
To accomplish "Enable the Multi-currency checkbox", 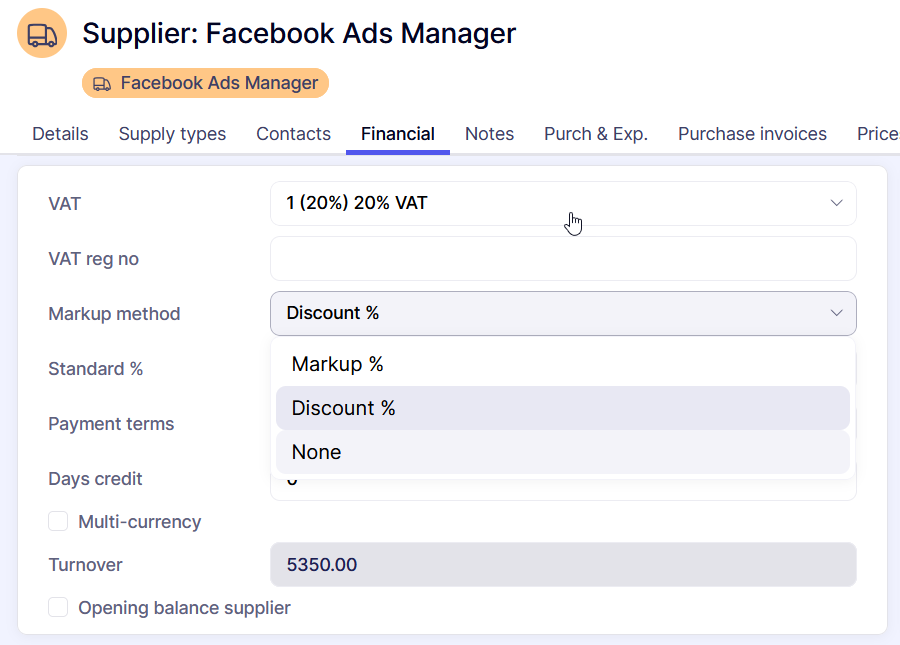I will (x=59, y=521).
